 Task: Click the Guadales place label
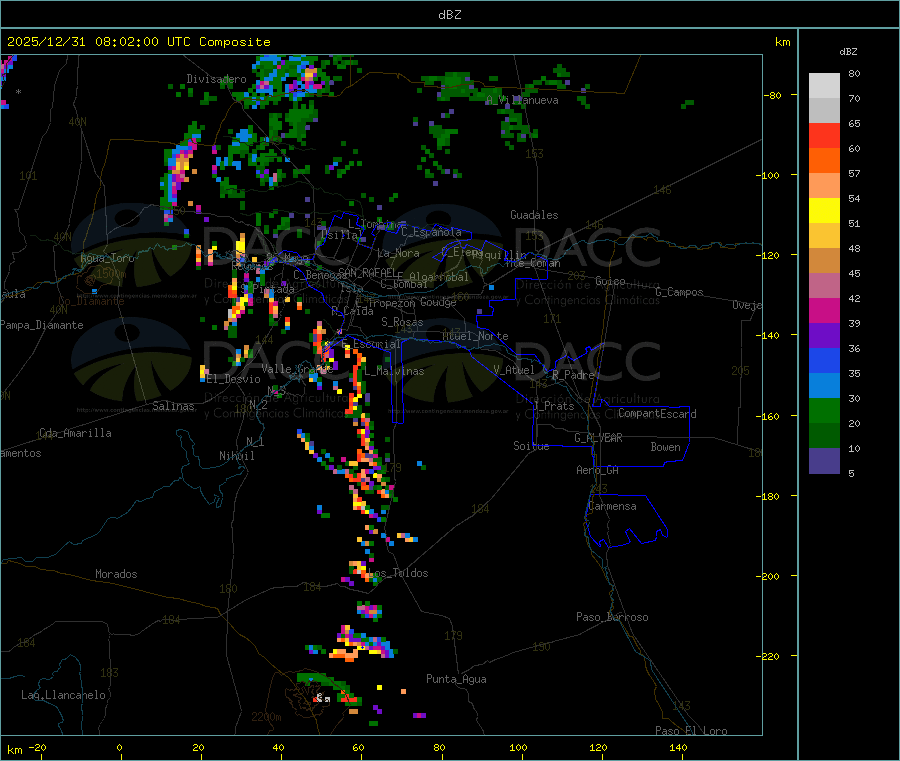(x=534, y=215)
